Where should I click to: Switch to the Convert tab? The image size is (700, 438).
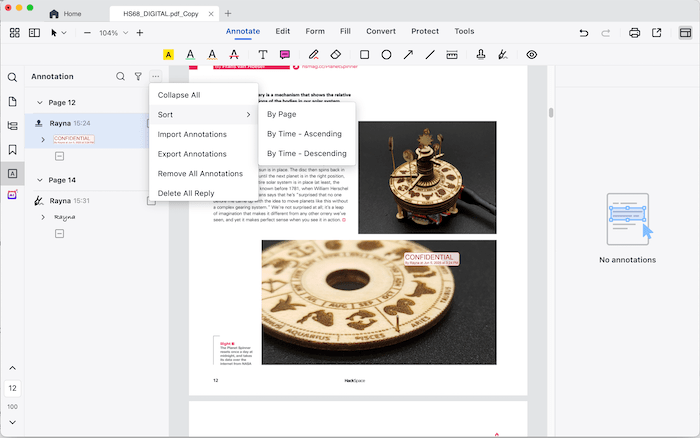click(x=367, y=31)
